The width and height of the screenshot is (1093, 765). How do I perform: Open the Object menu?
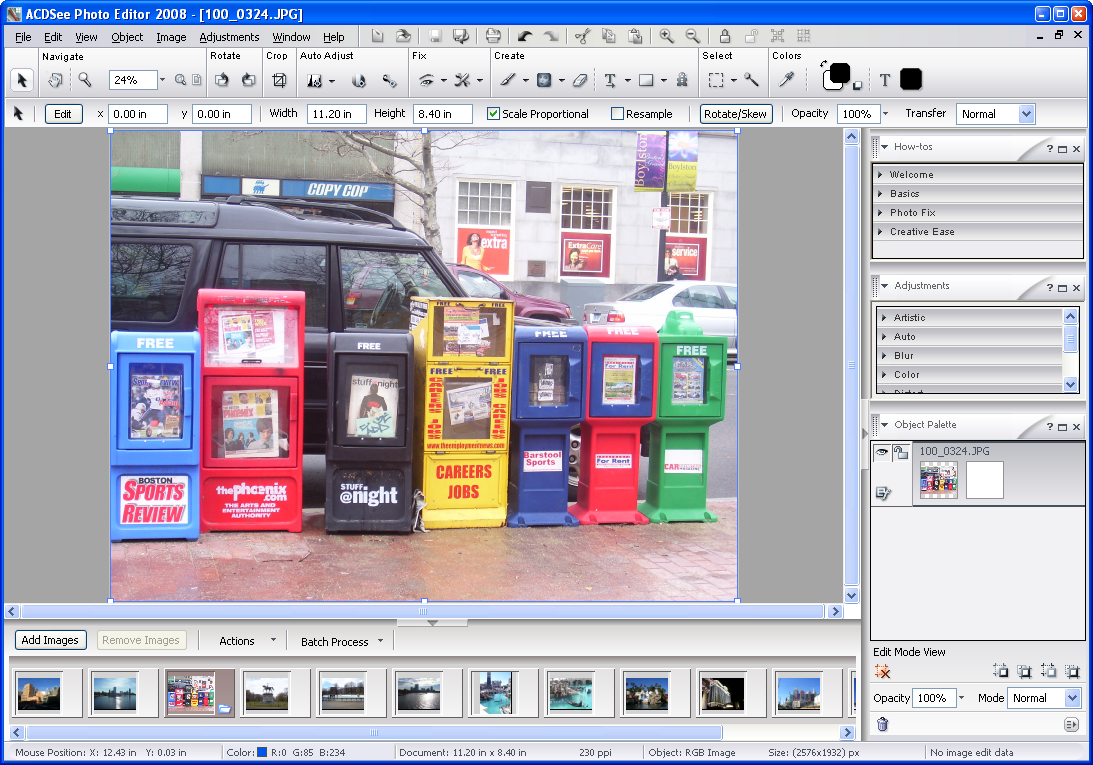tap(127, 37)
